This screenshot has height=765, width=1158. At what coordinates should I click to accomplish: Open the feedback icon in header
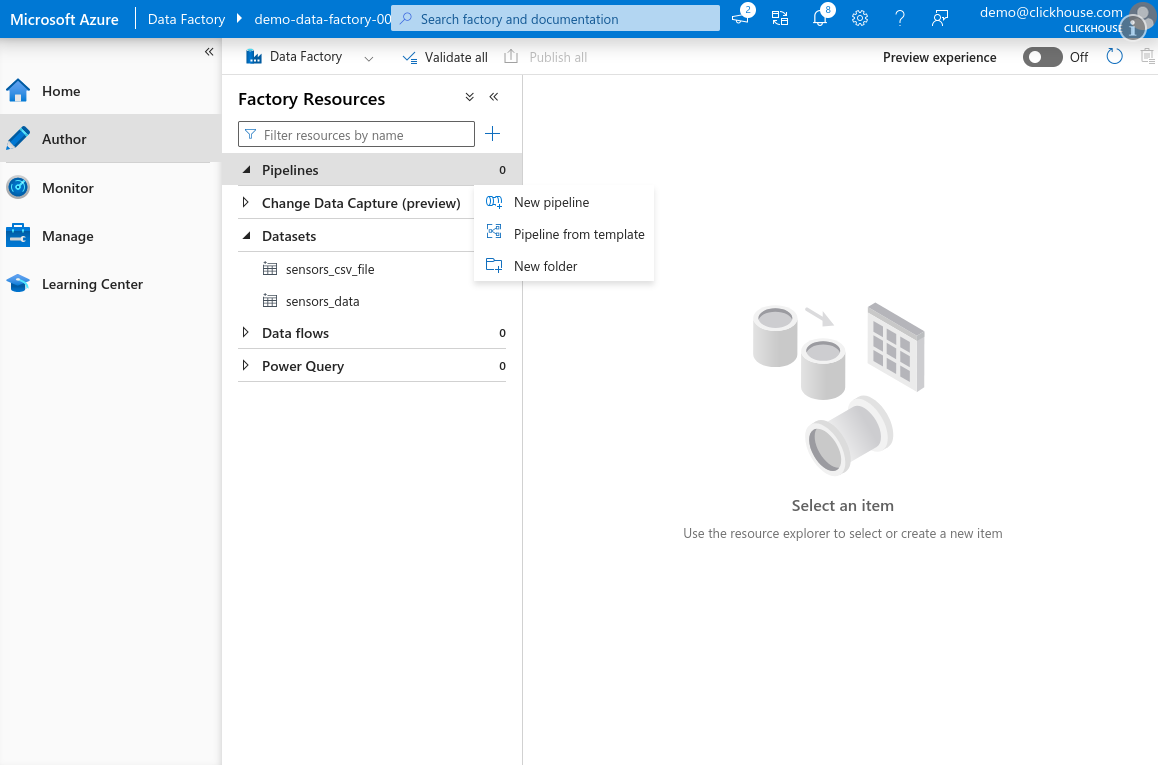point(939,18)
